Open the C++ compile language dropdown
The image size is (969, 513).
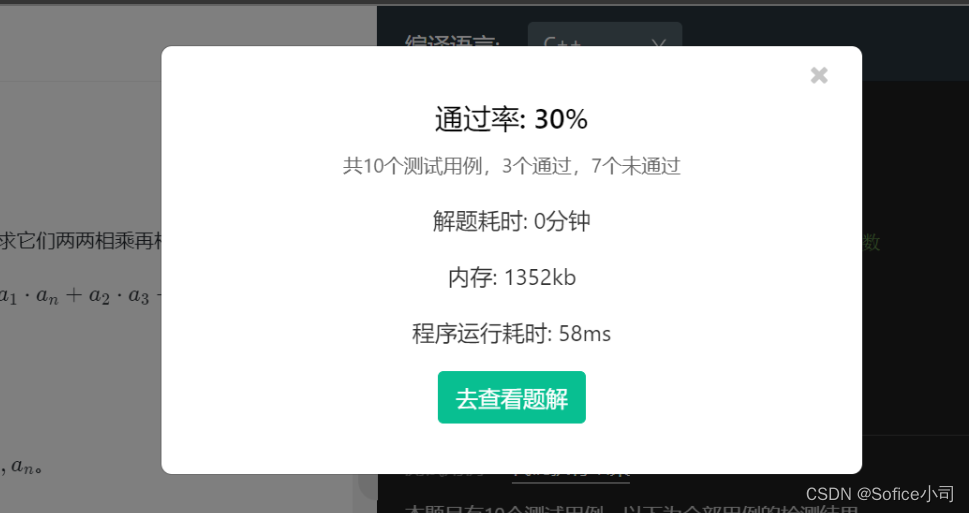(x=604, y=34)
